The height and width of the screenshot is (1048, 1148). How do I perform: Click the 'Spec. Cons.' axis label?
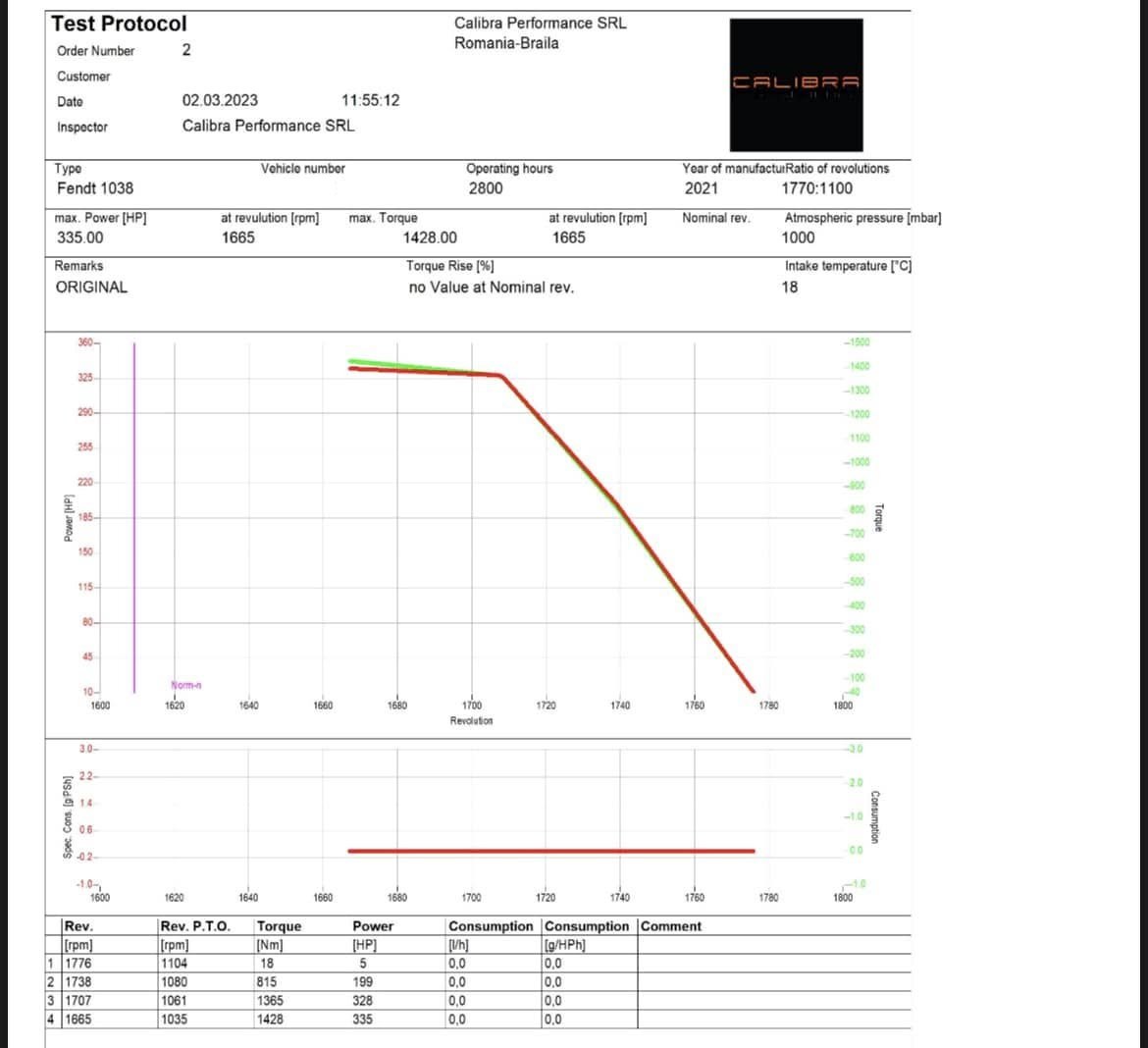coord(68,817)
